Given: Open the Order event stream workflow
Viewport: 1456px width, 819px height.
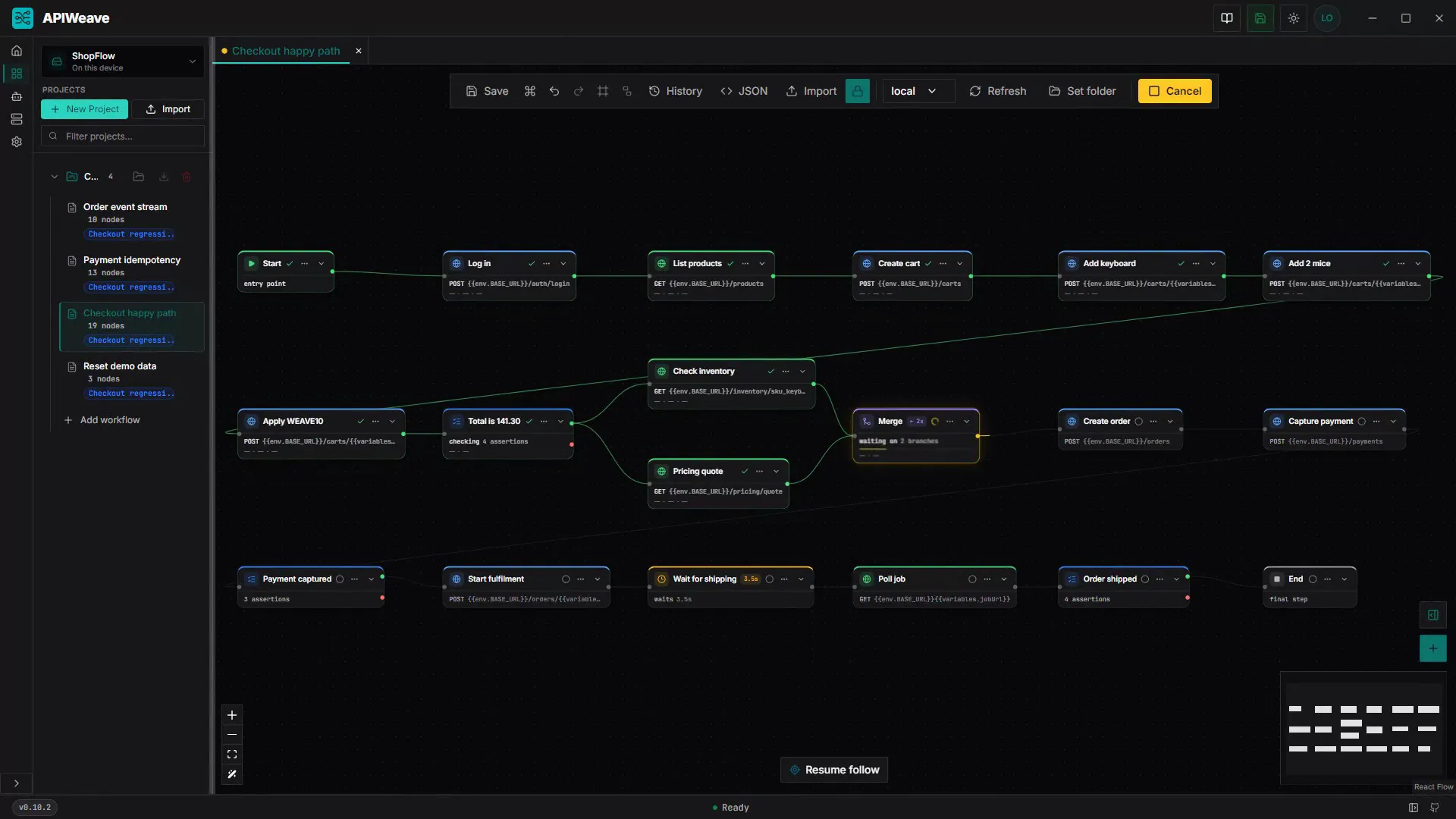Looking at the screenshot, I should coord(132,220).
